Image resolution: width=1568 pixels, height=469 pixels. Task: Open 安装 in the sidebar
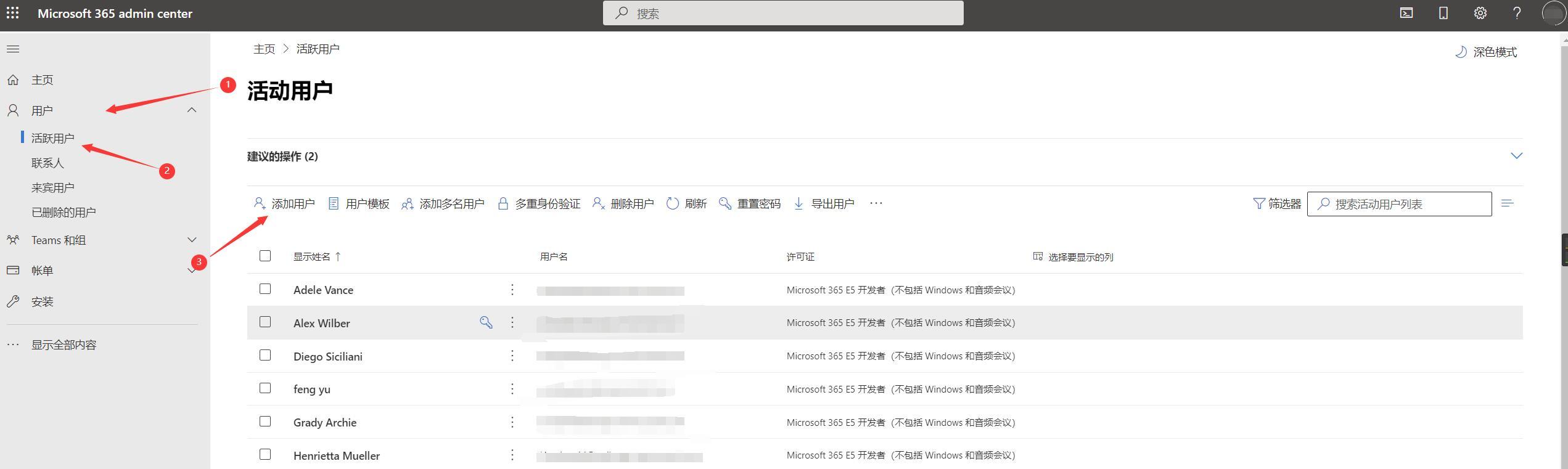click(x=42, y=301)
